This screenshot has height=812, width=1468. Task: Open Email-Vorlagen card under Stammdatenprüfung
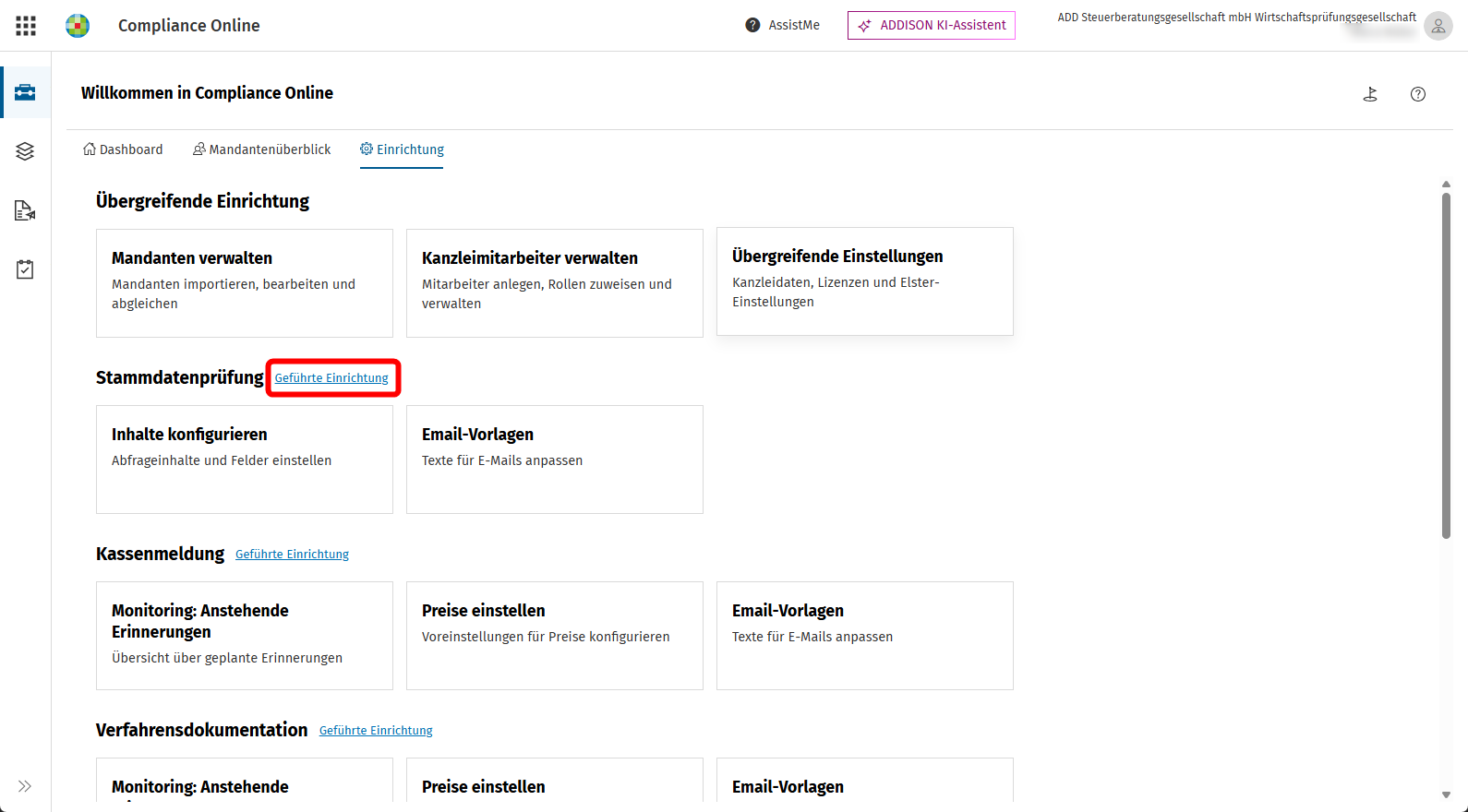pyautogui.click(x=555, y=460)
